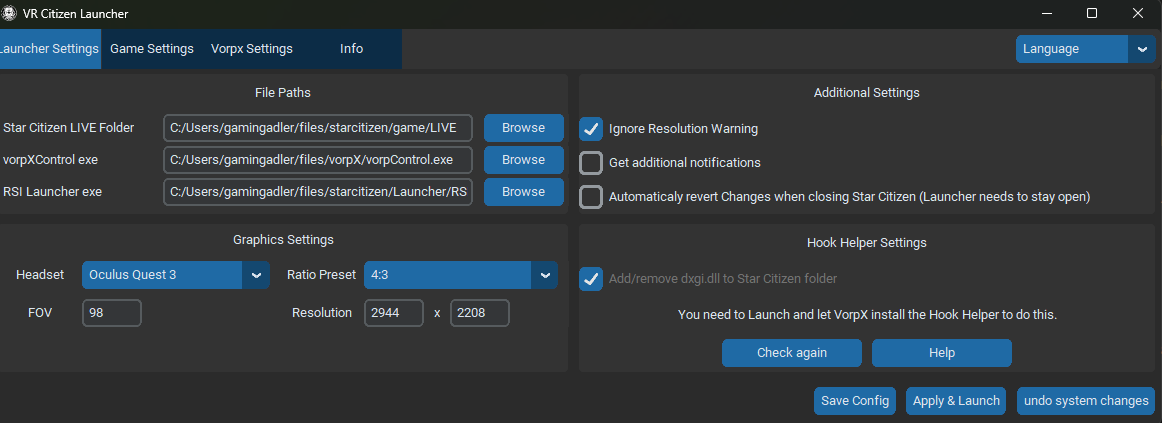Viewport: 1162px width, 423px height.
Task: Click the Hook Helper Settings heading
Action: (866, 243)
